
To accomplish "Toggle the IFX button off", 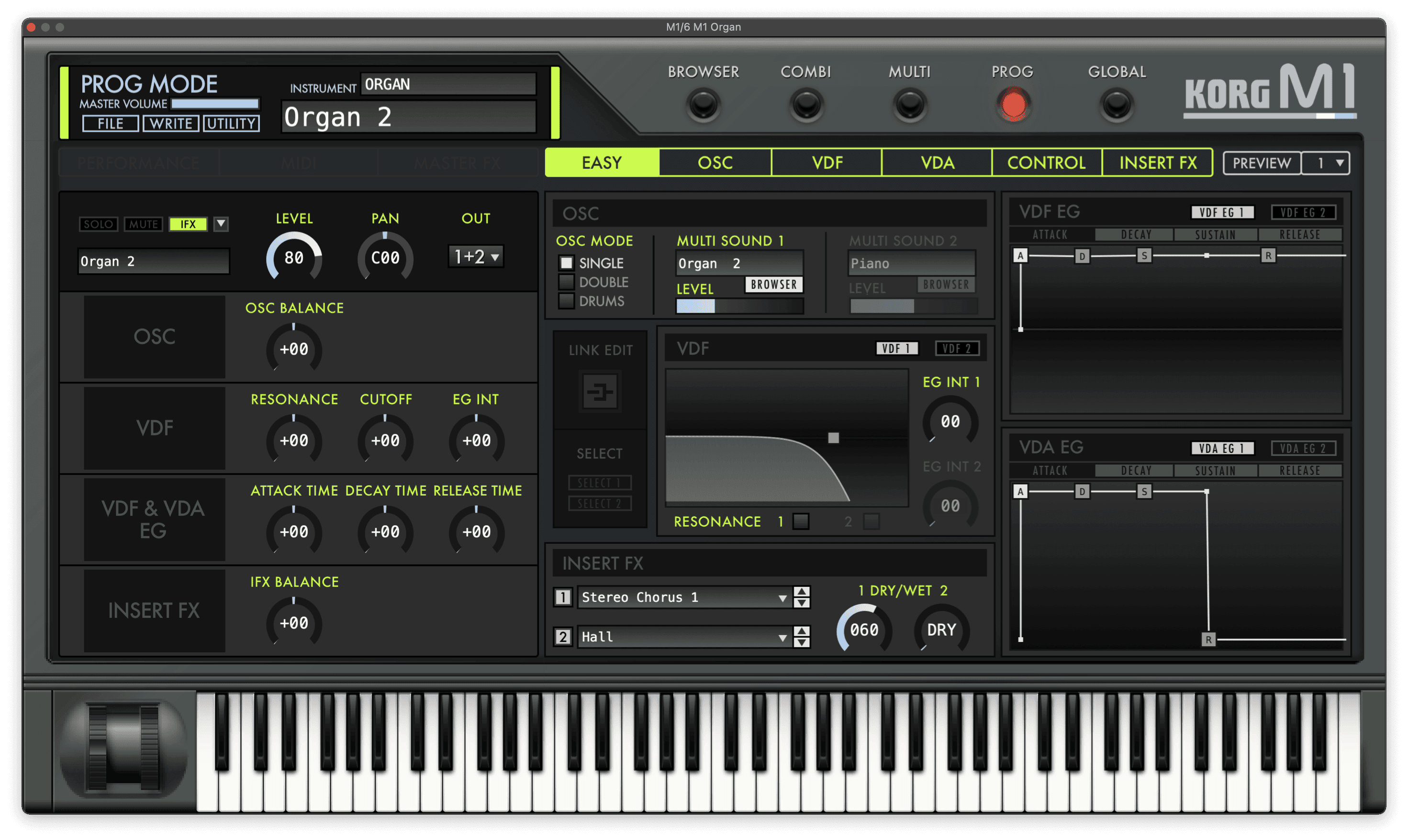I will pyautogui.click(x=188, y=224).
